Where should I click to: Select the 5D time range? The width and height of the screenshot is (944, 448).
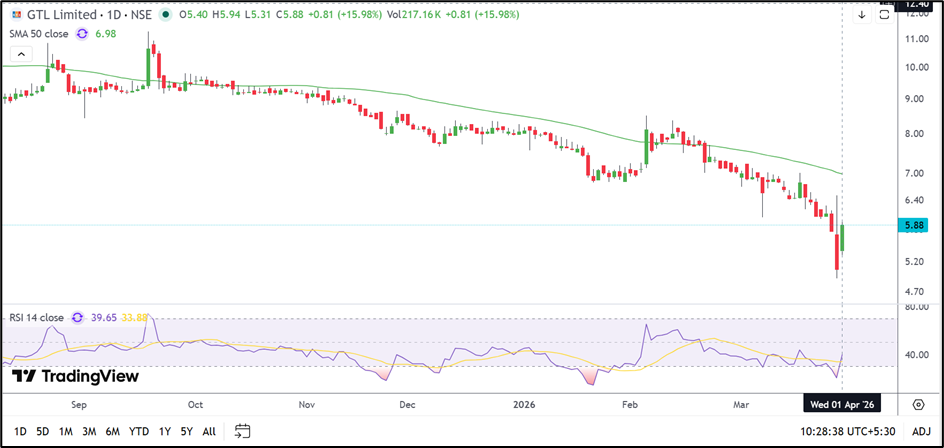(x=43, y=431)
